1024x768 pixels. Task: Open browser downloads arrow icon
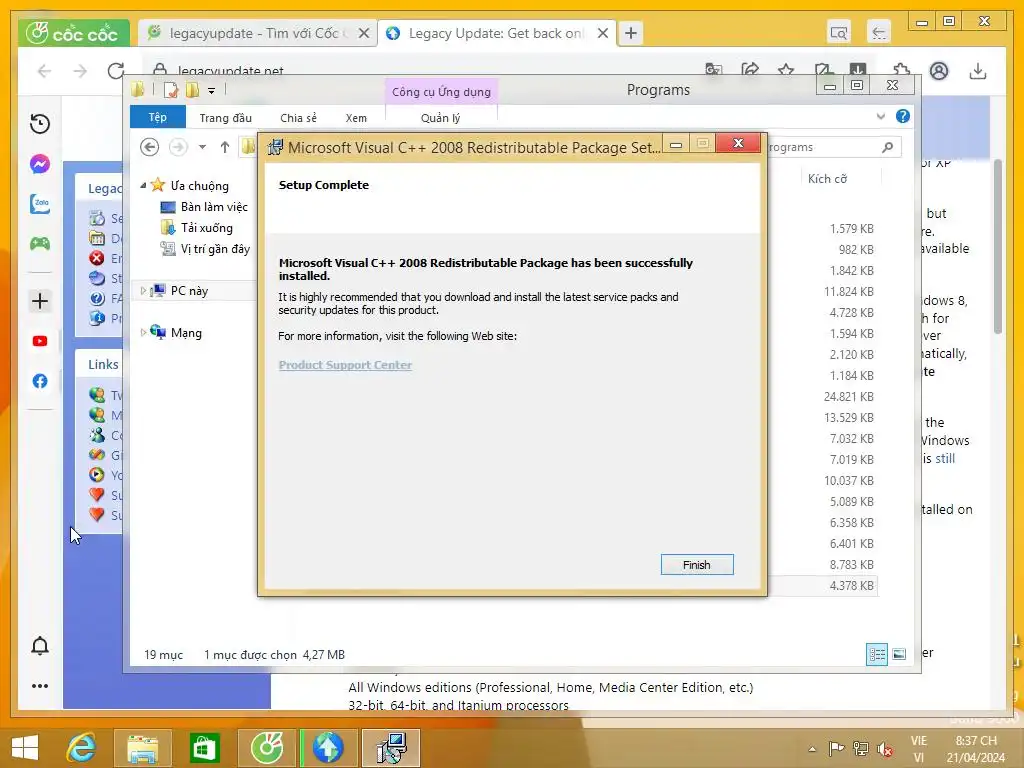click(x=978, y=71)
